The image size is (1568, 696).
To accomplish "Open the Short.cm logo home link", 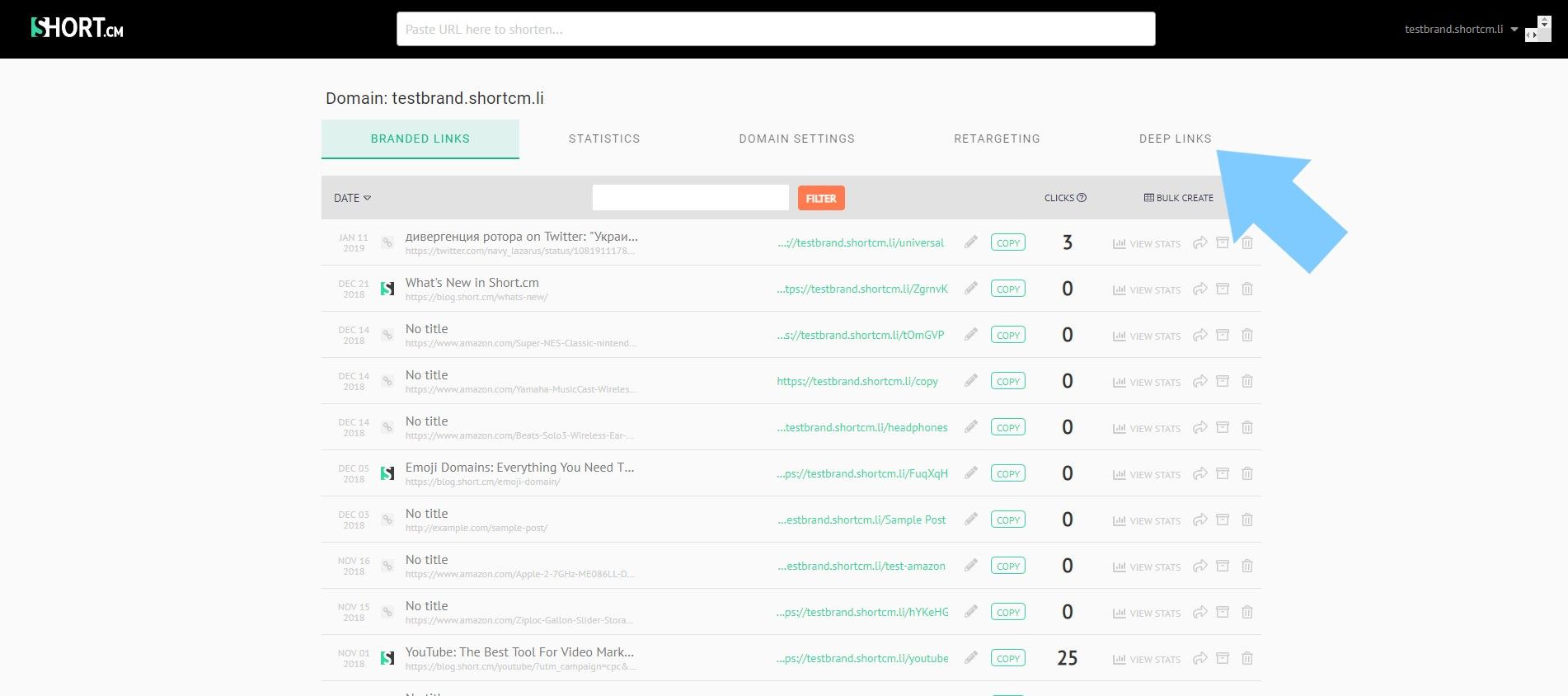I will (77, 28).
